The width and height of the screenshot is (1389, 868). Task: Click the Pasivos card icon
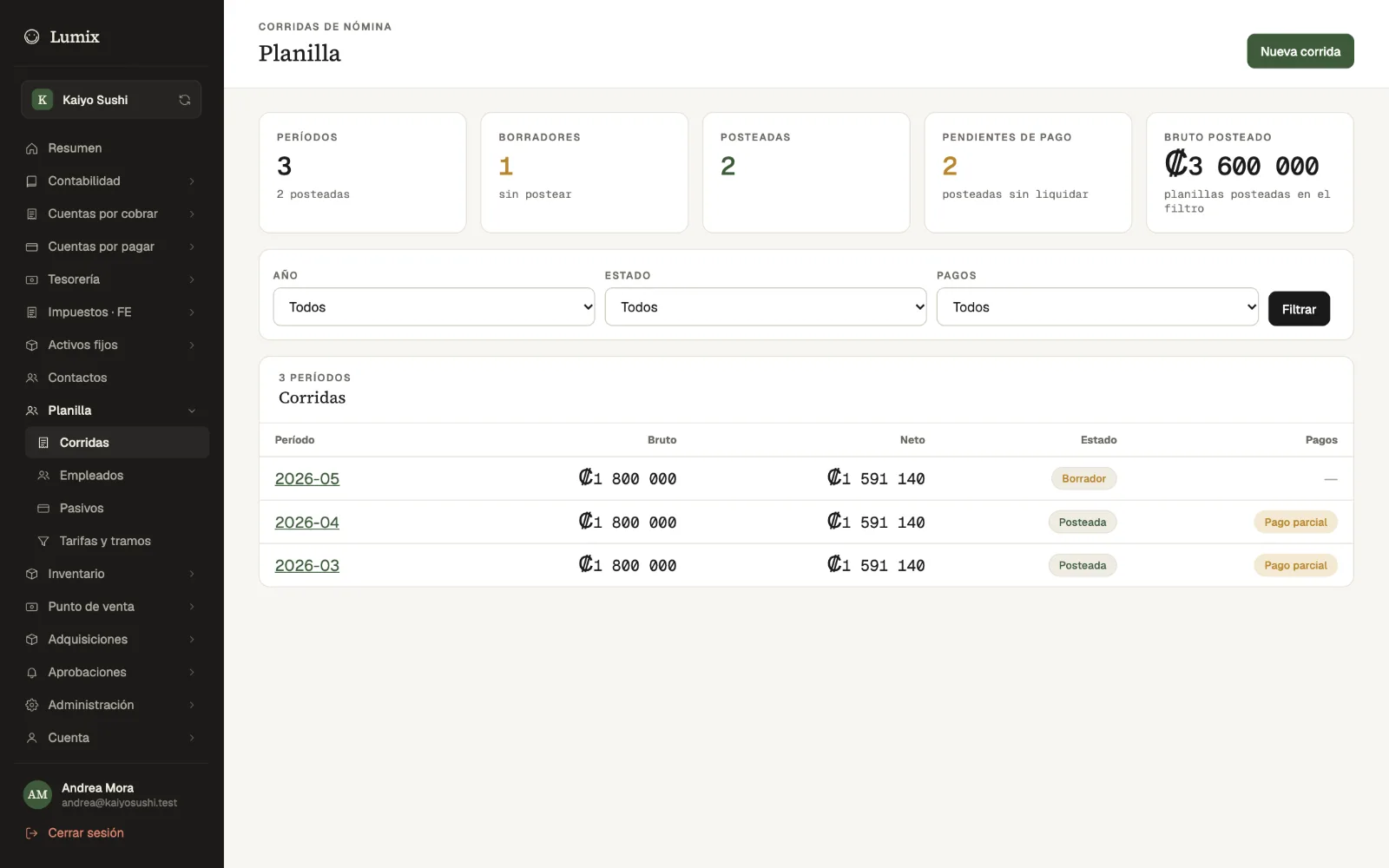43,509
